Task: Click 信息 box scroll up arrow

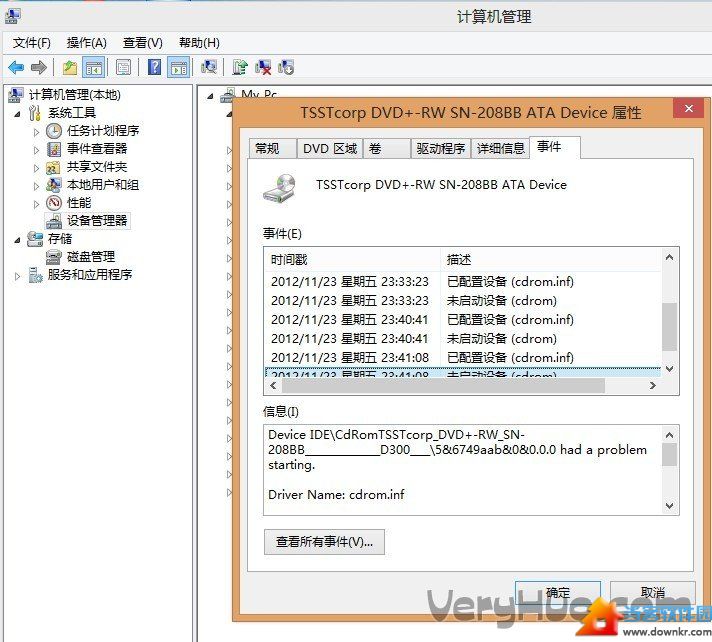Action: point(669,435)
